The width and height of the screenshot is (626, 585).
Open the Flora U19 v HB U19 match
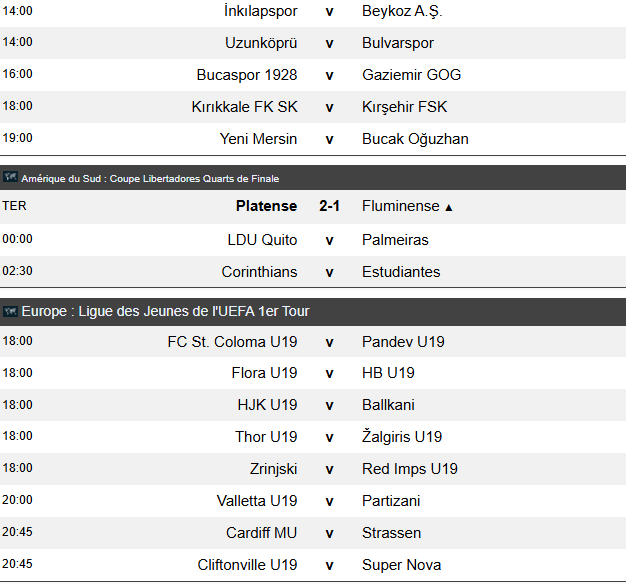[x=313, y=373]
